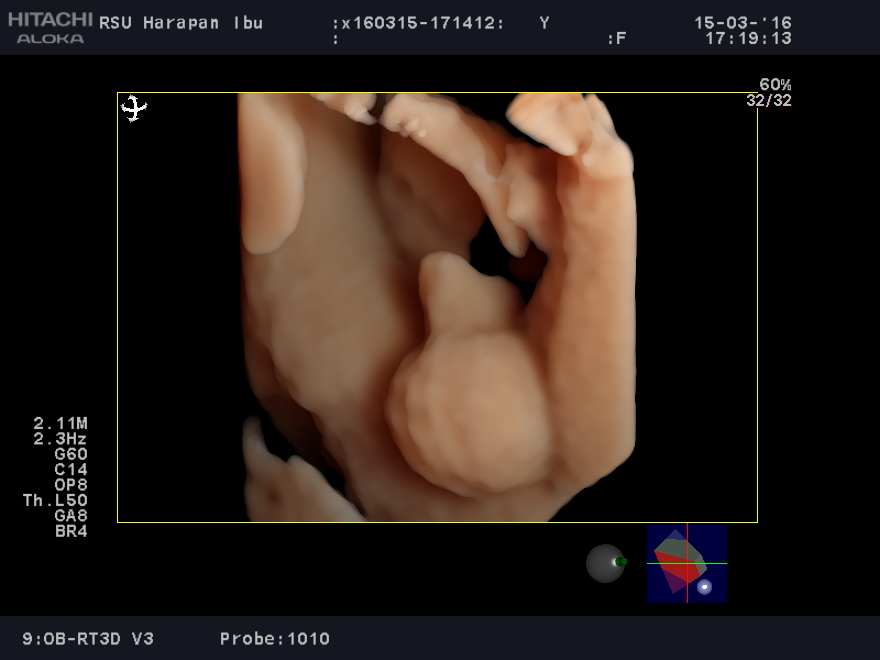Click the OP8 opacity setting

point(71,485)
